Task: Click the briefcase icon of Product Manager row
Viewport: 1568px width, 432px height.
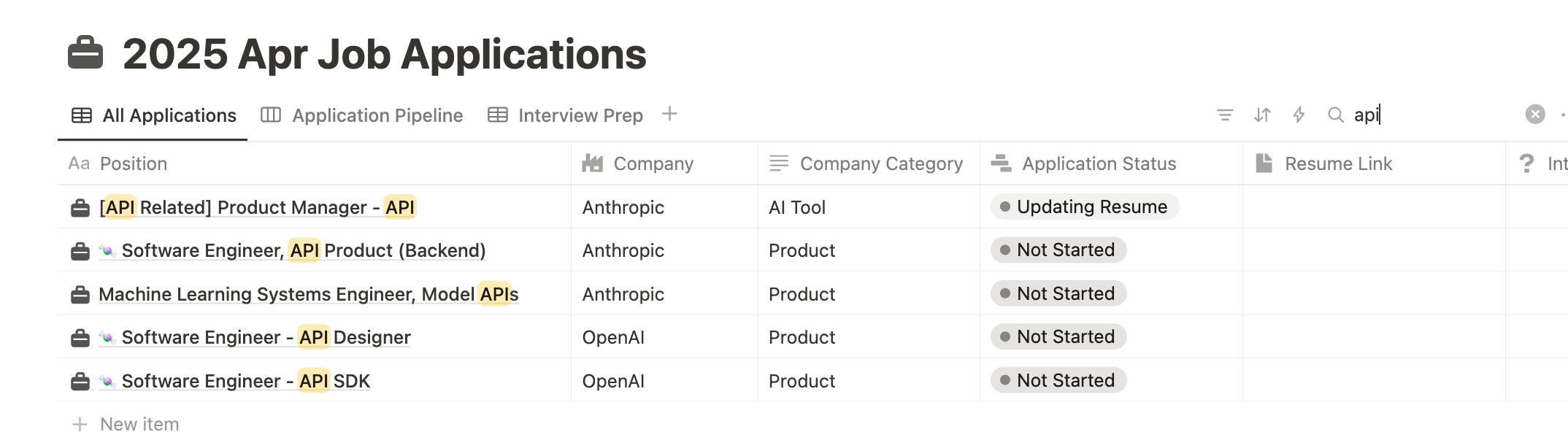Action: [80, 208]
